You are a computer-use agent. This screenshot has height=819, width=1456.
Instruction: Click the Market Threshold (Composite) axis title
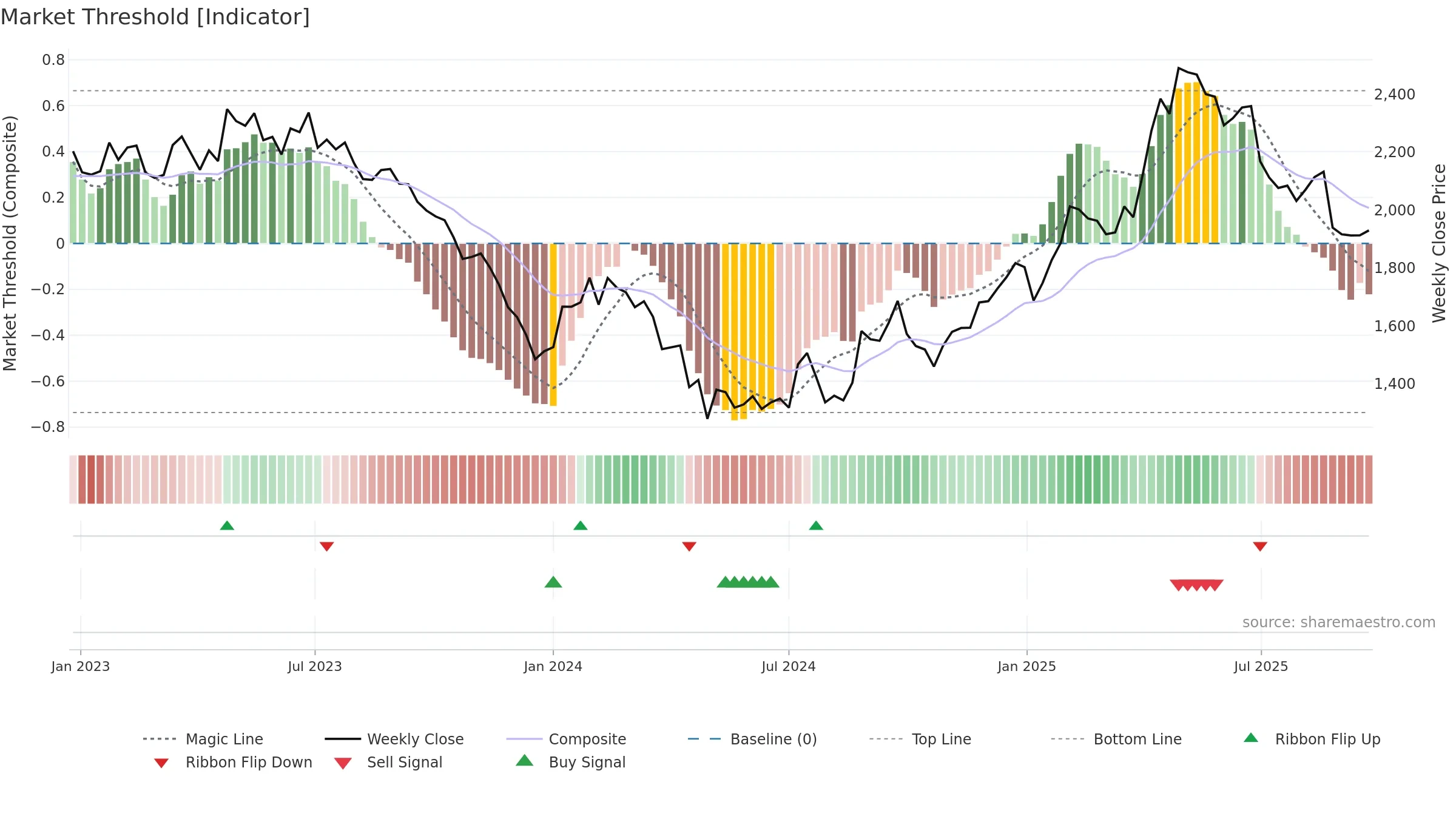click(10, 243)
